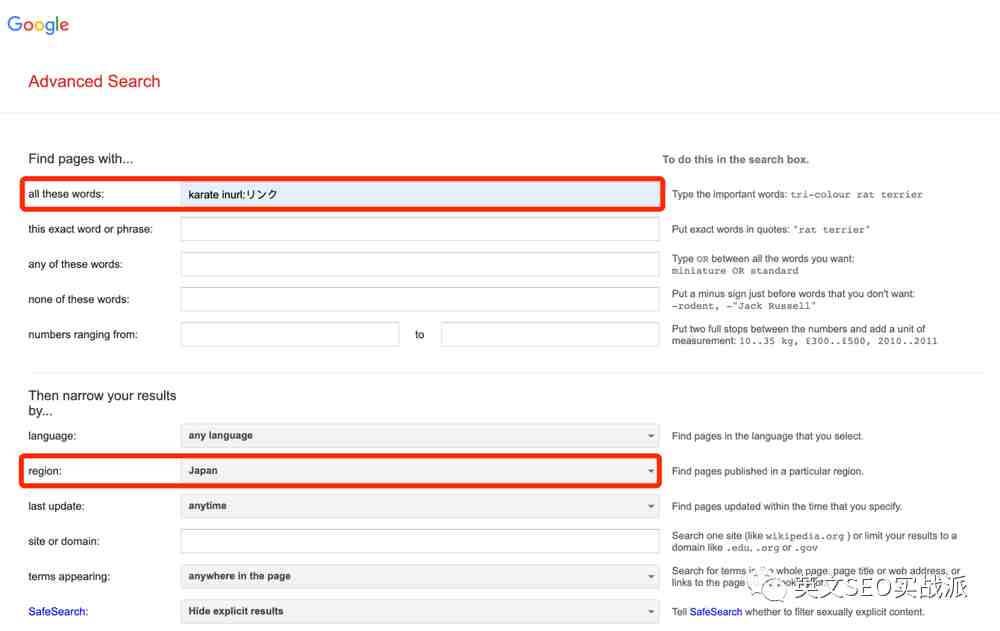This screenshot has width=1000, height=631.
Task: Focus the 'all these words' input field
Action: click(x=420, y=194)
